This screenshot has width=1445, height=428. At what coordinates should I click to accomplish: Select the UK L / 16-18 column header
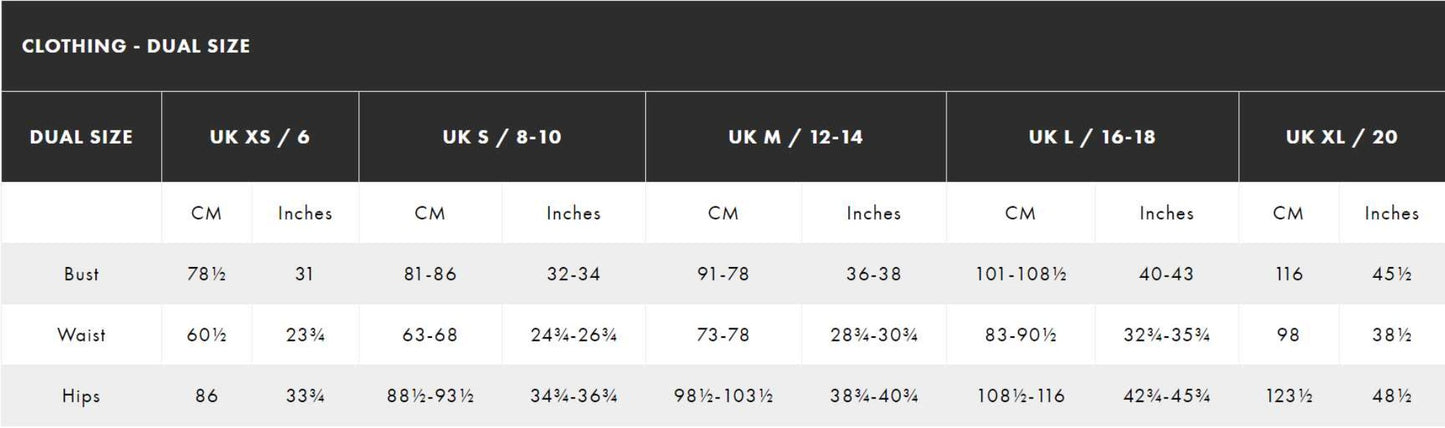pos(1092,137)
